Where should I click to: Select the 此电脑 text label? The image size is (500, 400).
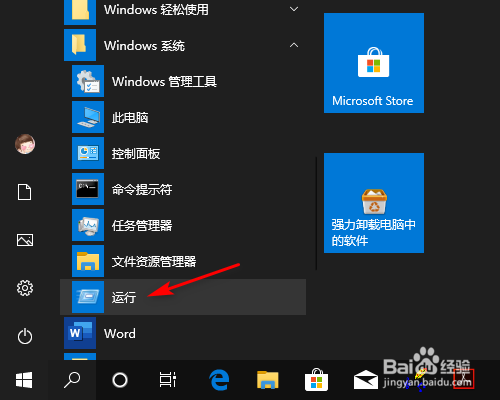coord(130,117)
